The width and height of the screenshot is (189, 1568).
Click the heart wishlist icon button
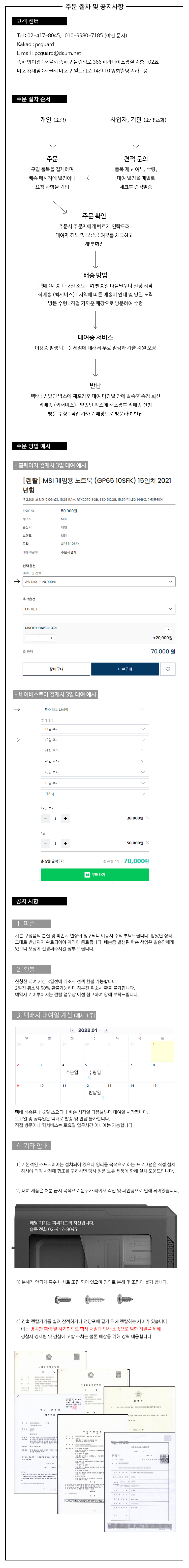168,669
